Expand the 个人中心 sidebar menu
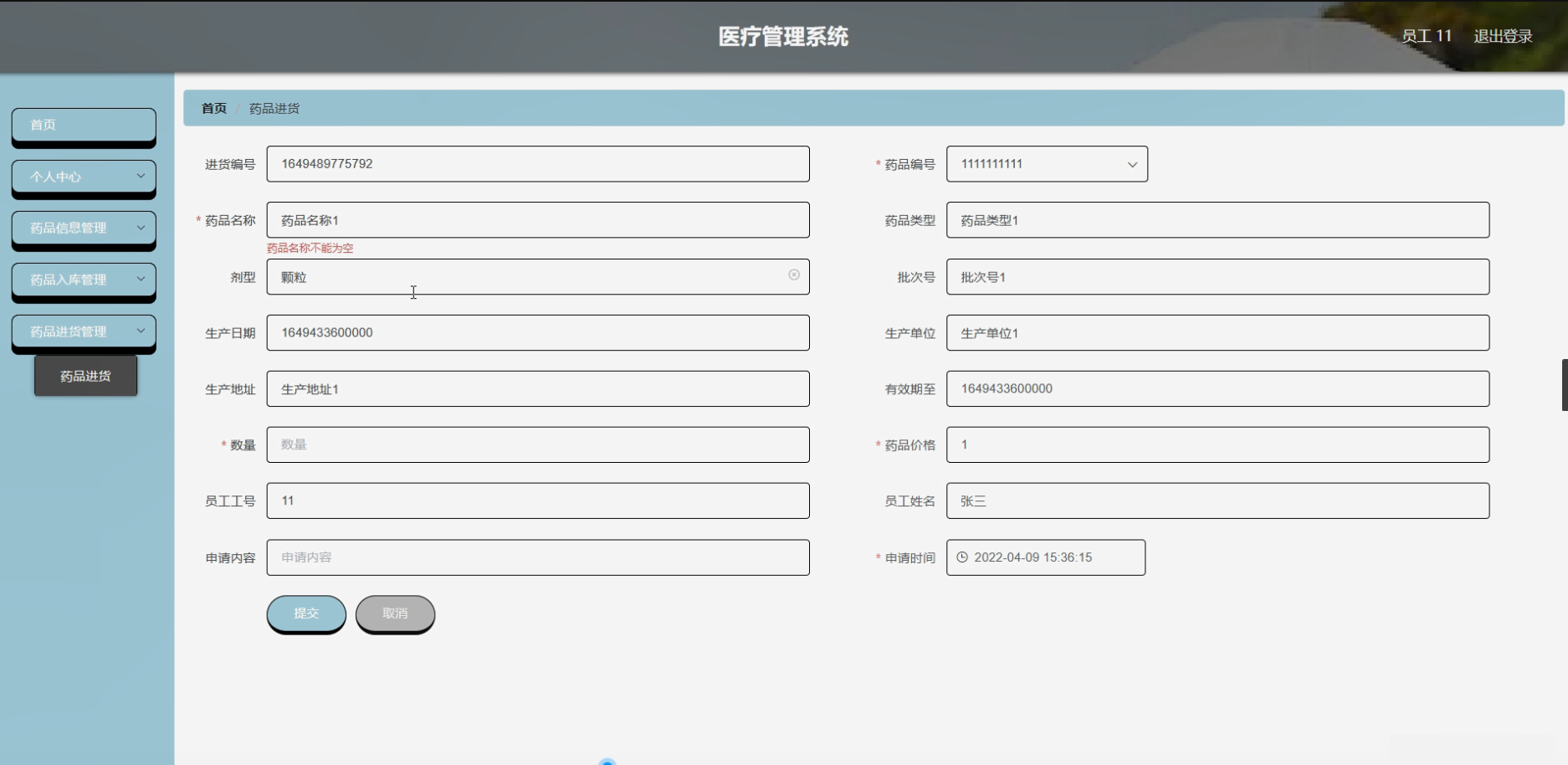The height and width of the screenshot is (765, 1568). coord(84,177)
